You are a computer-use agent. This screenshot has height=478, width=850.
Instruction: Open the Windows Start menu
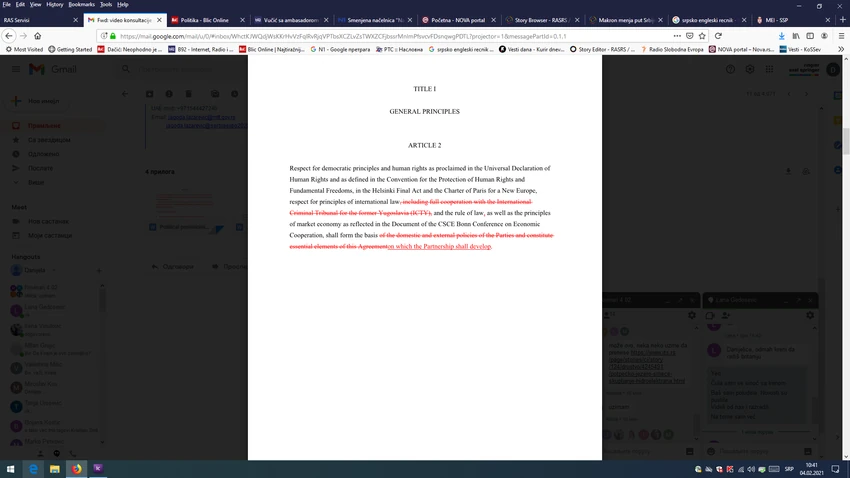tap(10, 469)
